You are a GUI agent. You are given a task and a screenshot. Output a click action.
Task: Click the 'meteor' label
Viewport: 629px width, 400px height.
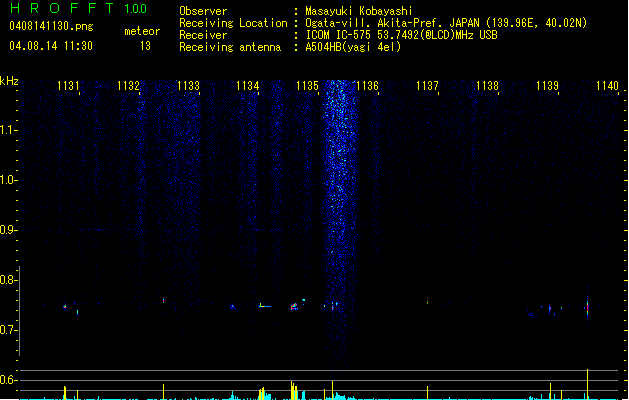[142, 31]
